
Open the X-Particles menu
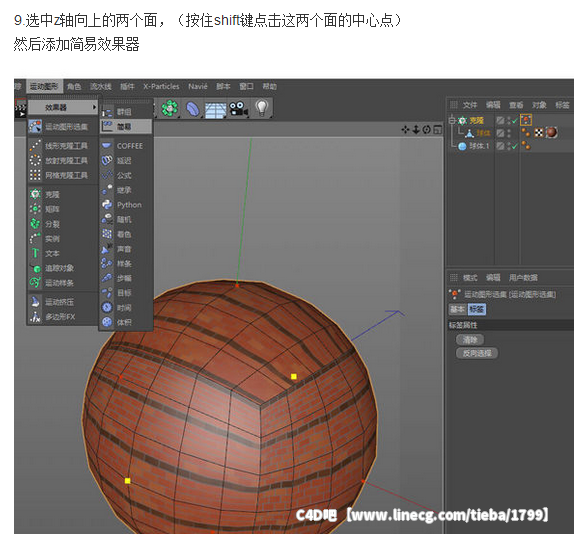(x=161, y=86)
